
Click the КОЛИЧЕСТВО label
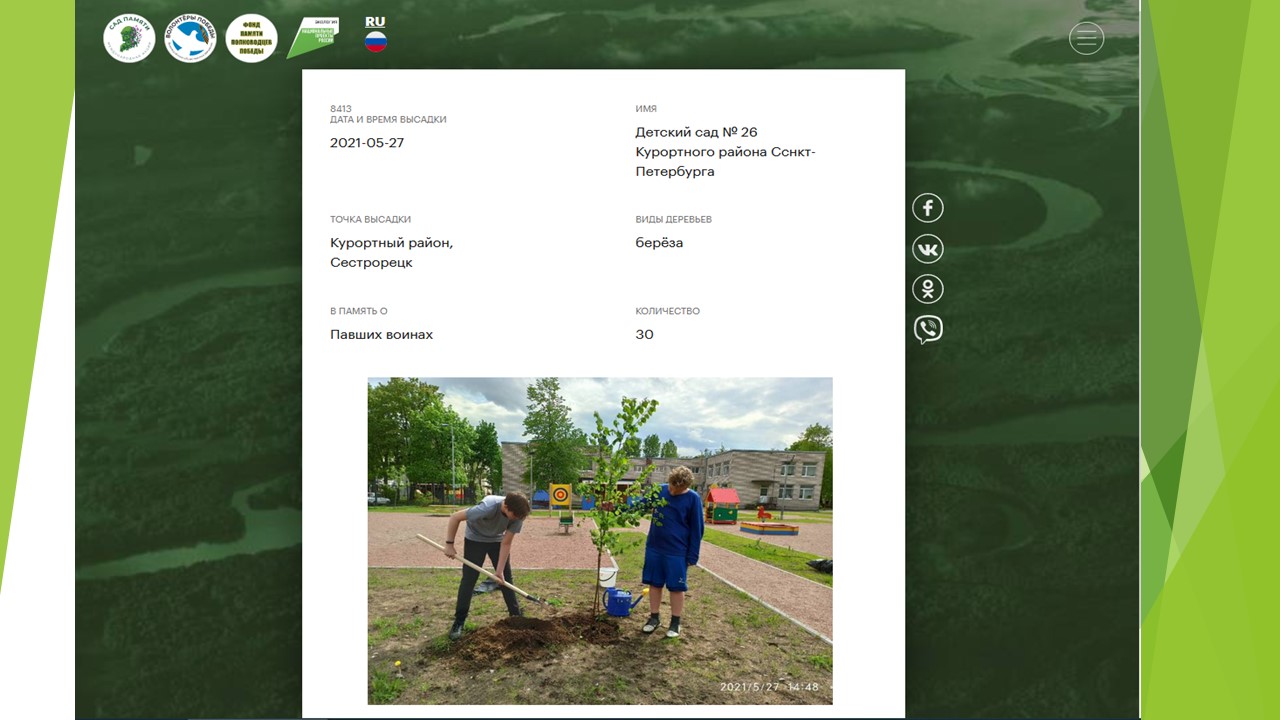(667, 312)
